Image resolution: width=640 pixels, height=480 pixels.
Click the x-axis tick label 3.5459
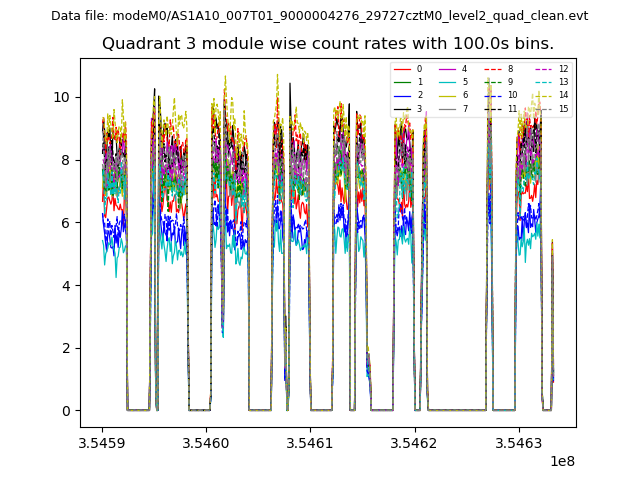[x=102, y=442]
